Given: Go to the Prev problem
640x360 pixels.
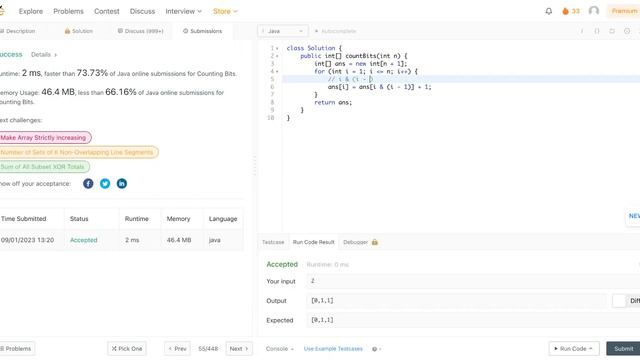Looking at the screenshot, I should tap(177, 349).
